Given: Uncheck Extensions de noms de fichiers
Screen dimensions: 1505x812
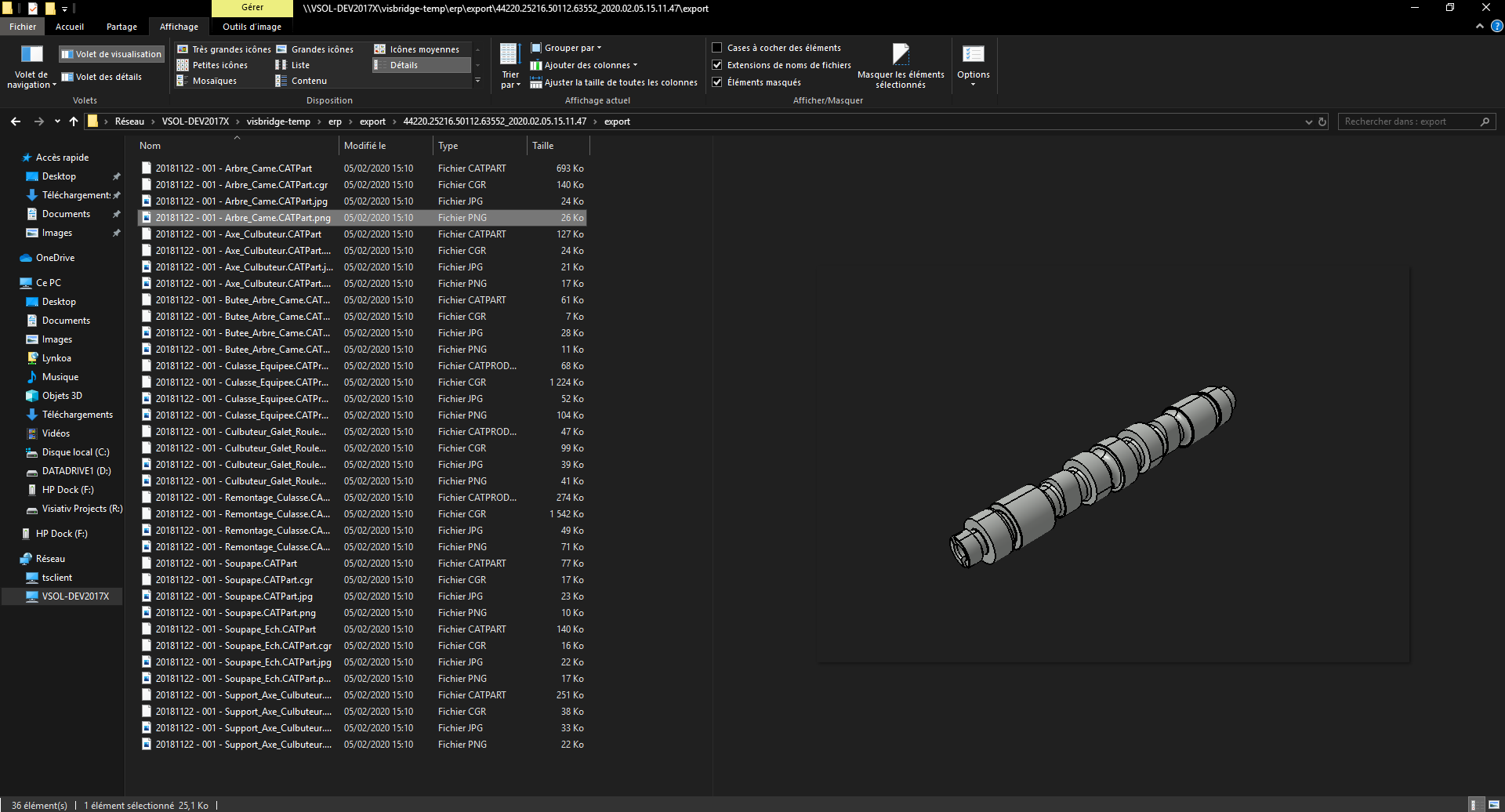Looking at the screenshot, I should coord(716,65).
